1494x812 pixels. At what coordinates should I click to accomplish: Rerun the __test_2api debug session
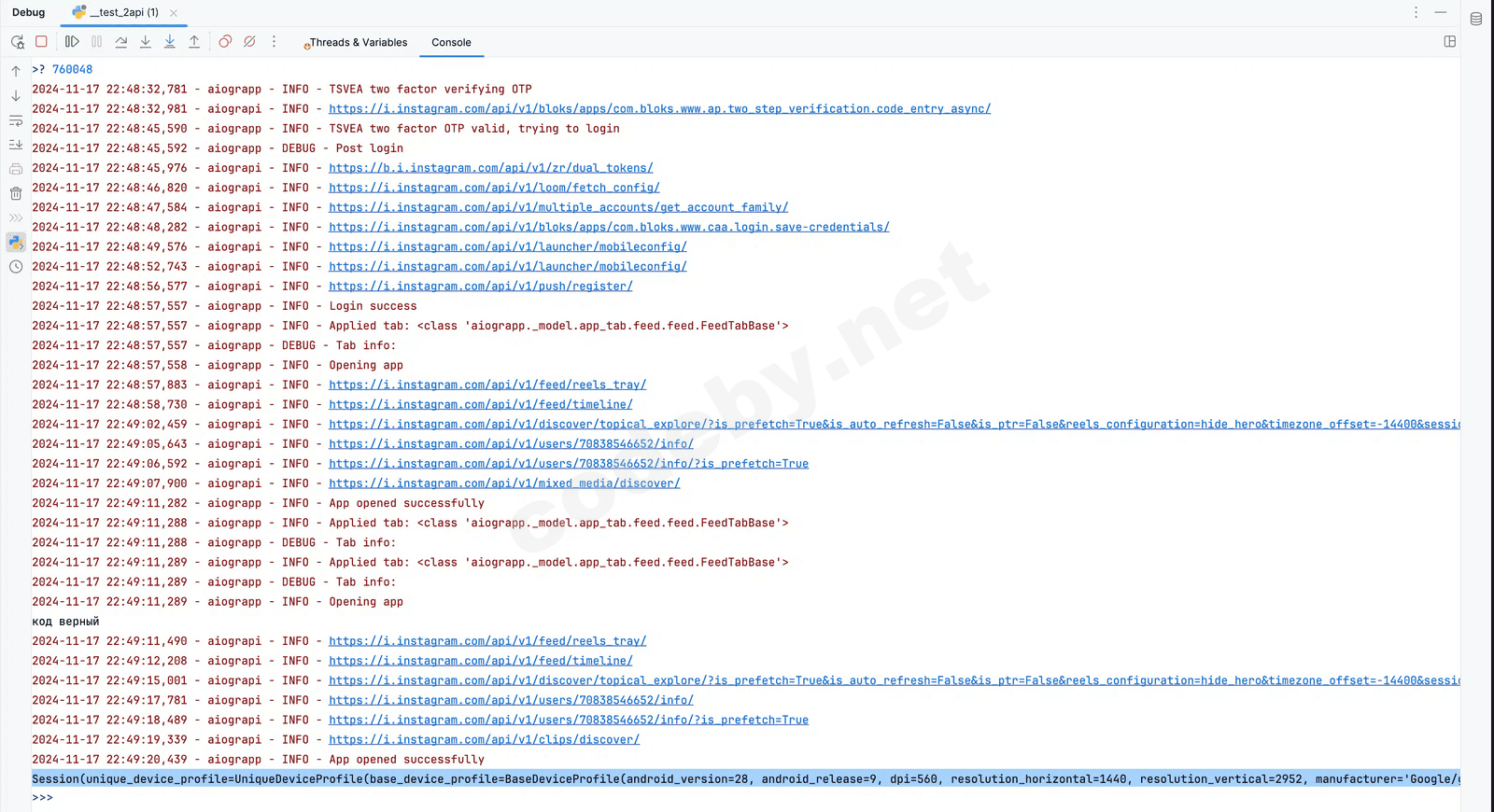(x=17, y=42)
